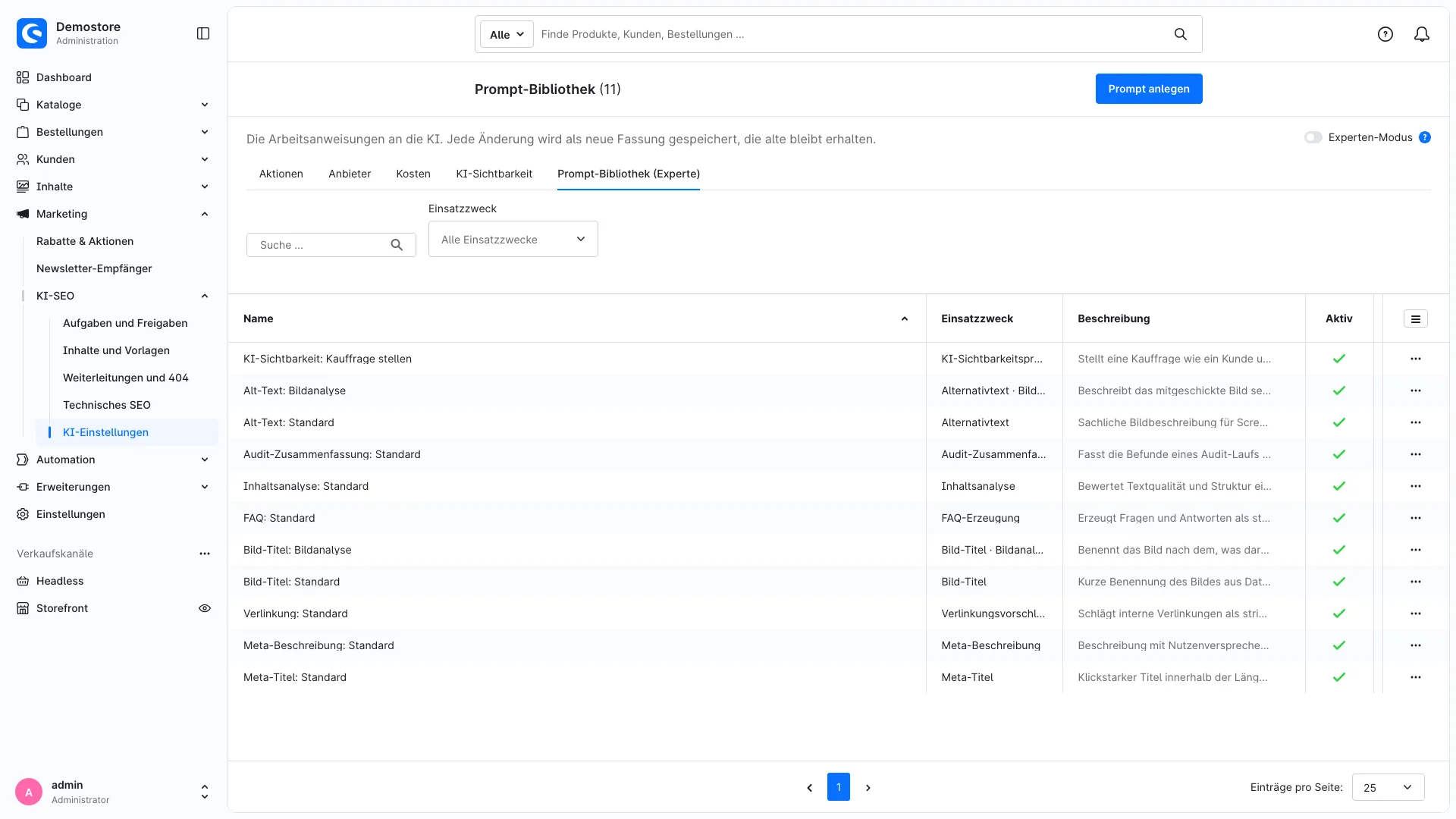
Task: Switch to the Kosten tab
Action: point(413,174)
